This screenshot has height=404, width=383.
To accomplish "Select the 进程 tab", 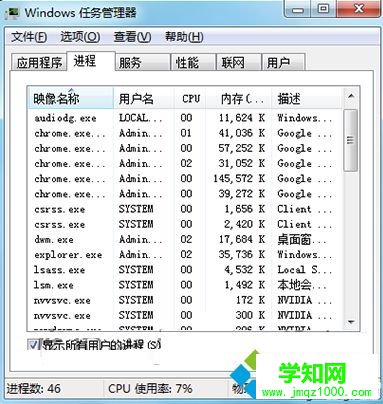I will click(91, 61).
